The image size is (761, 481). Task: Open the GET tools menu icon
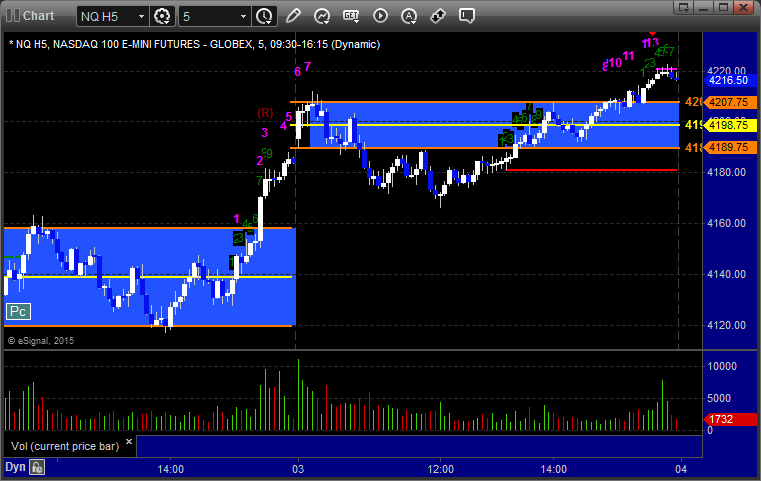coord(351,16)
